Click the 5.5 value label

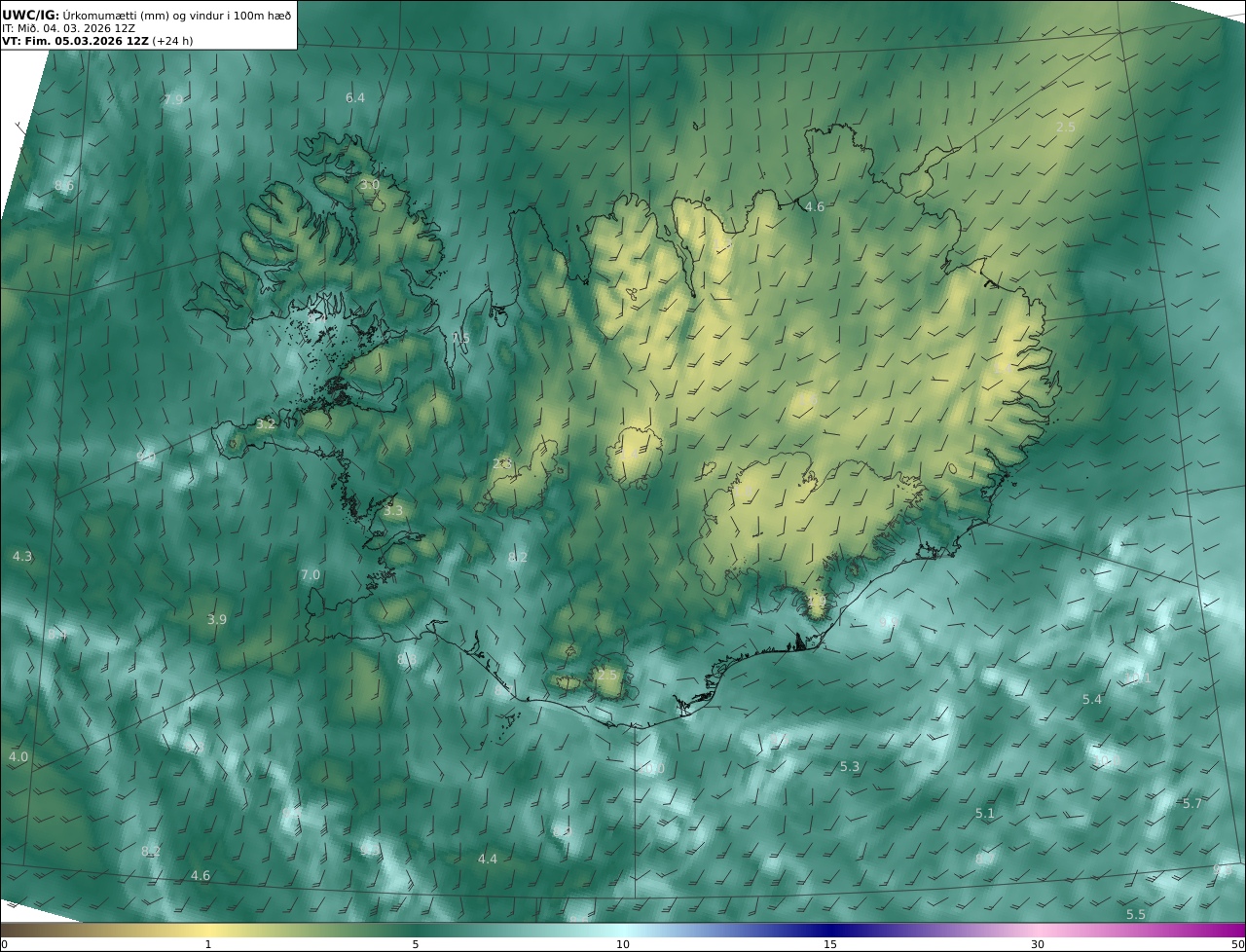[x=1136, y=915]
